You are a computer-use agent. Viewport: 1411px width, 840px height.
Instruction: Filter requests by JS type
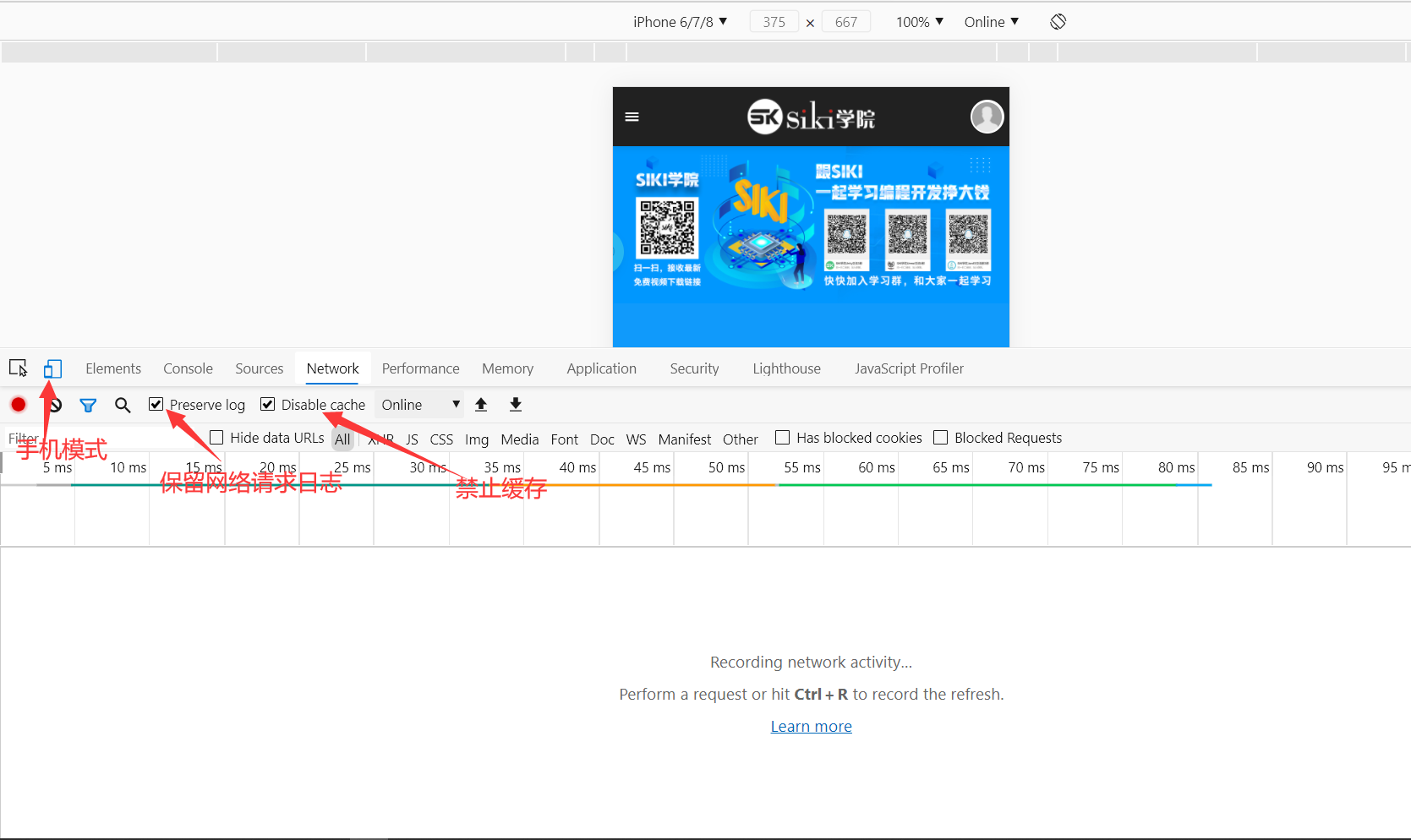click(412, 439)
